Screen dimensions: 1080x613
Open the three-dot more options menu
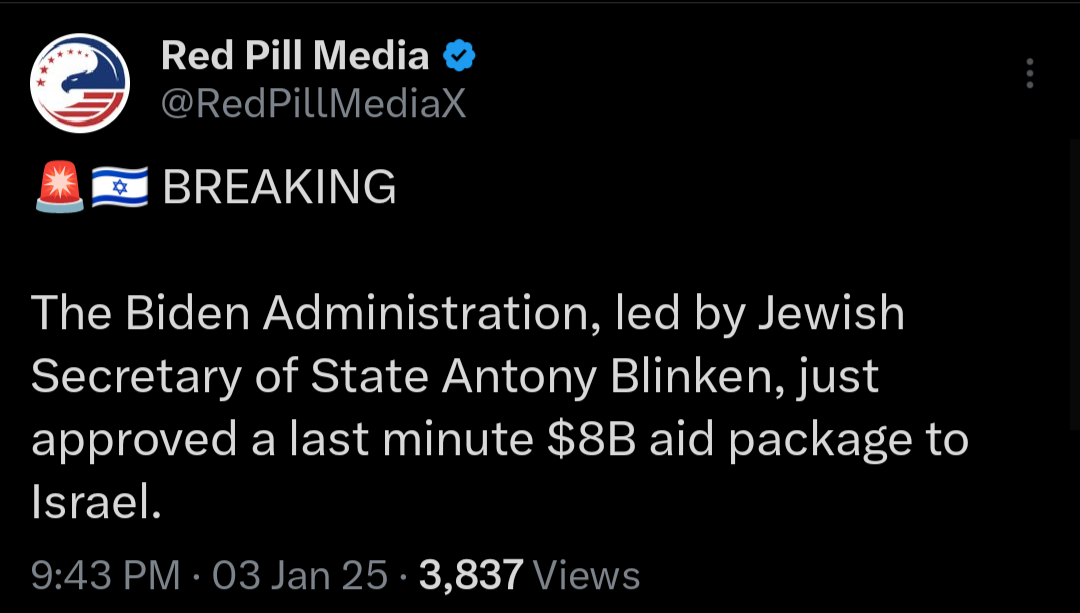tap(1030, 74)
